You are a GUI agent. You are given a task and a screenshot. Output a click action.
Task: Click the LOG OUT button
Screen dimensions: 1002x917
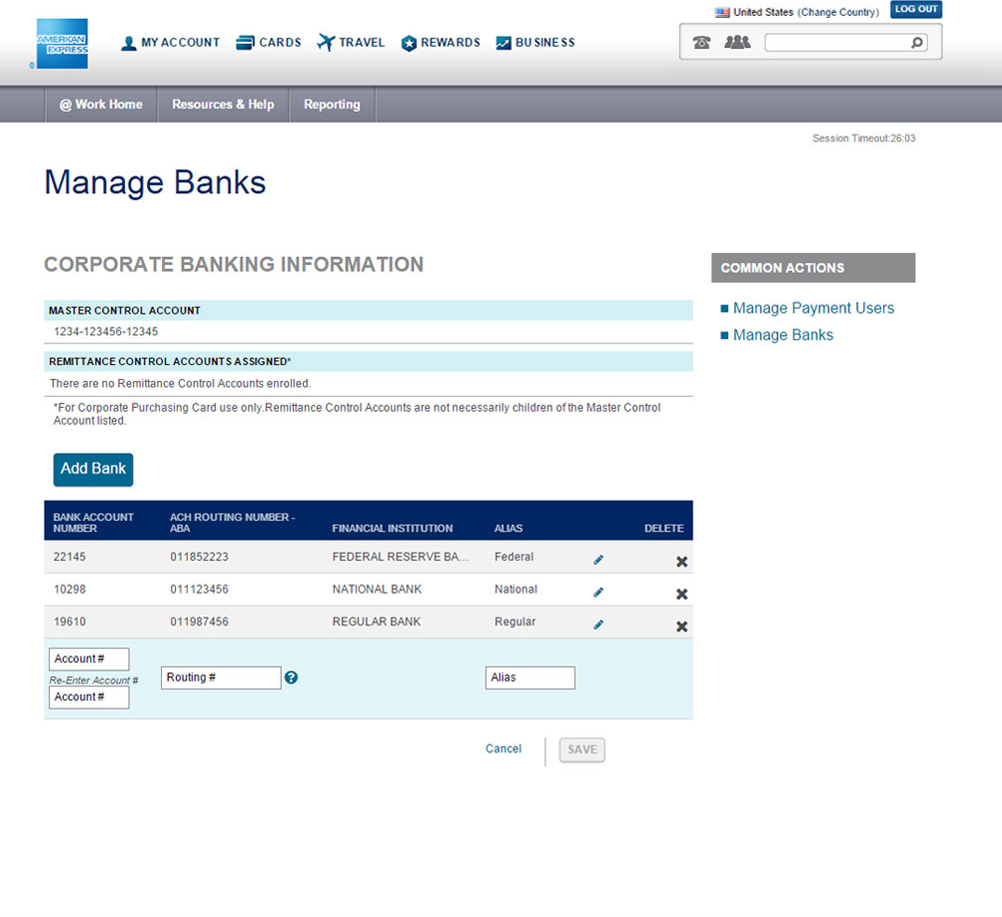(x=916, y=9)
